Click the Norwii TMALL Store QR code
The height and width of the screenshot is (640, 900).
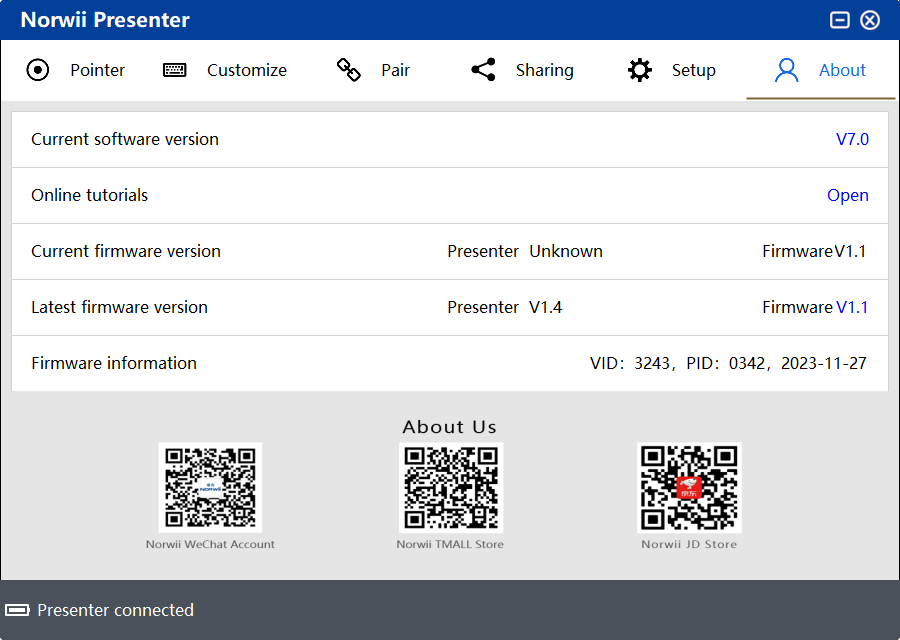[x=451, y=487]
